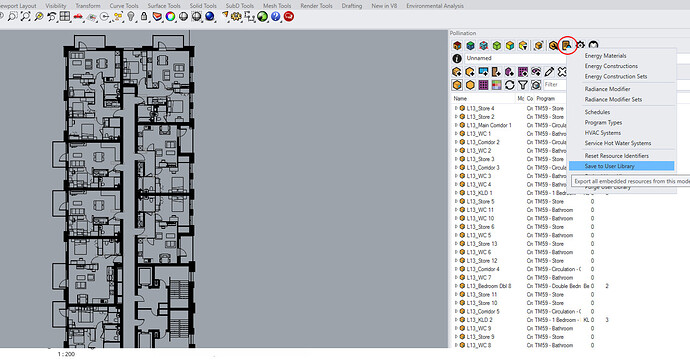
Task: Expand the L13_Bedroom Dbl 8 room
Action: coord(455,286)
